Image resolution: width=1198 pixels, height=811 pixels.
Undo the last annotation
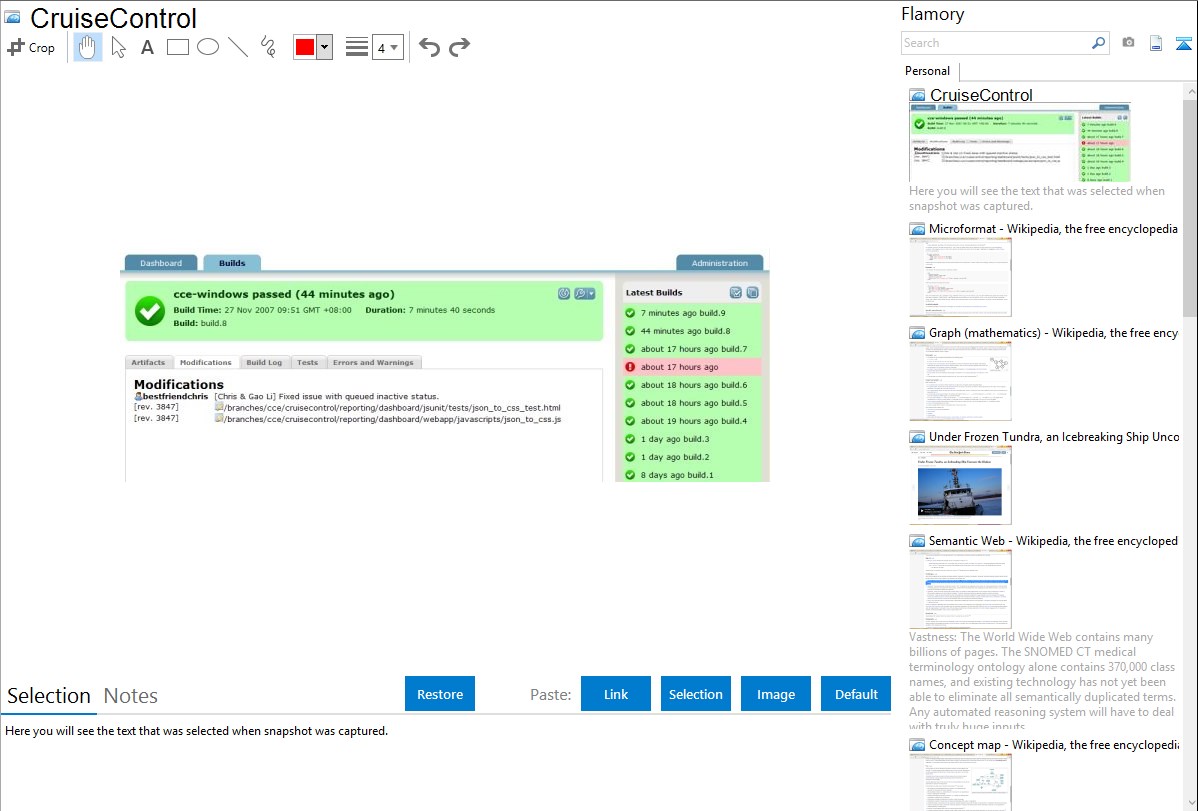tap(429, 47)
